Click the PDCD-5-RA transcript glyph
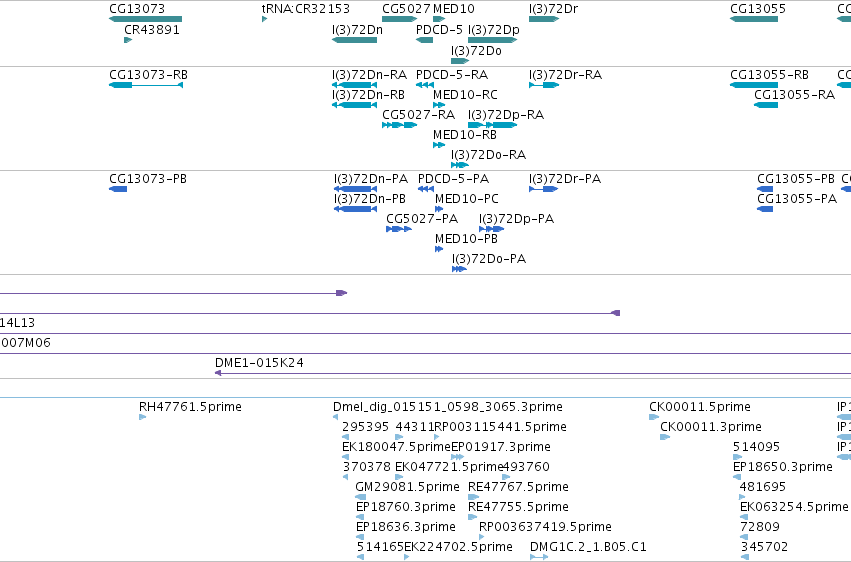 pos(425,85)
